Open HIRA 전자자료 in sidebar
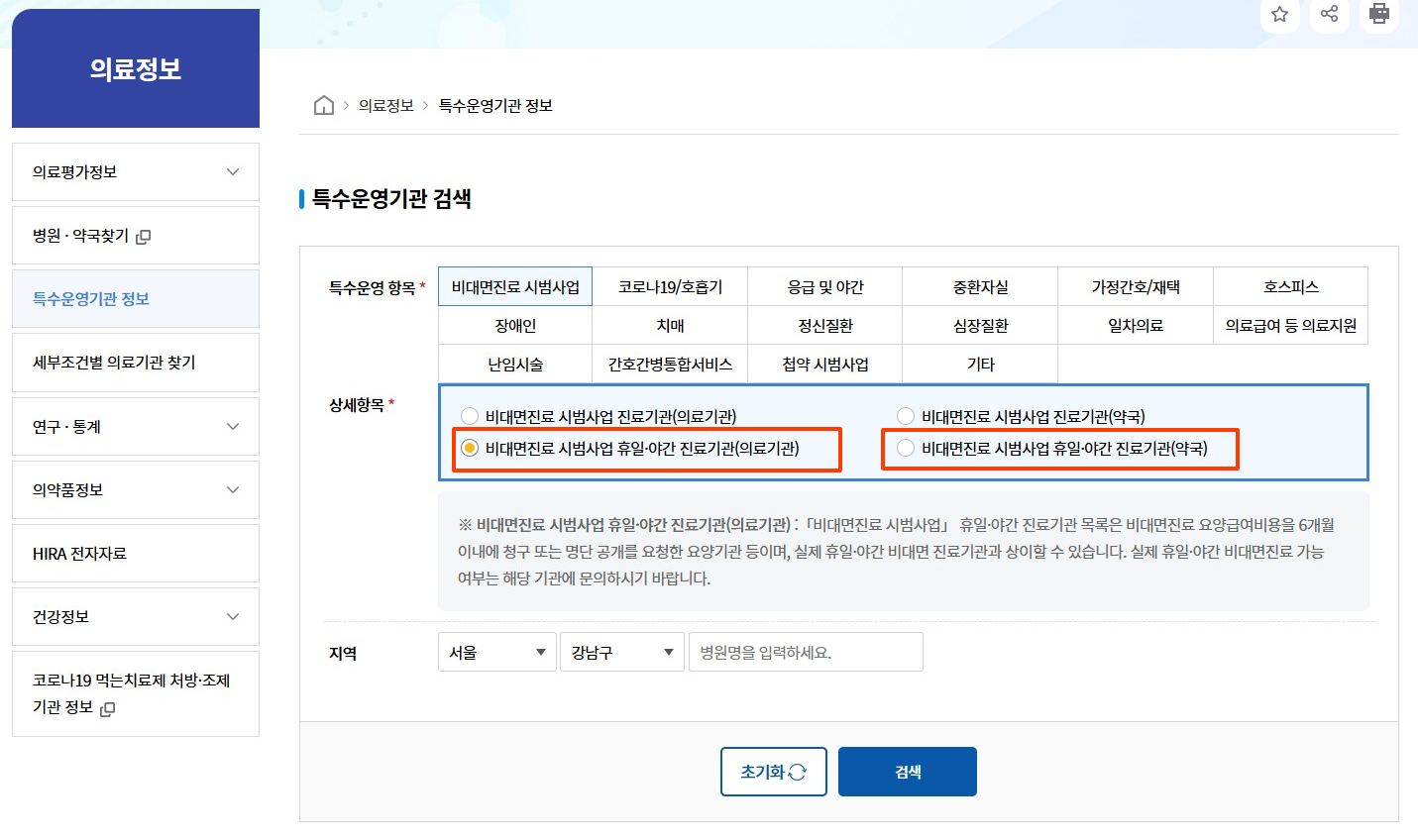 click(x=136, y=553)
